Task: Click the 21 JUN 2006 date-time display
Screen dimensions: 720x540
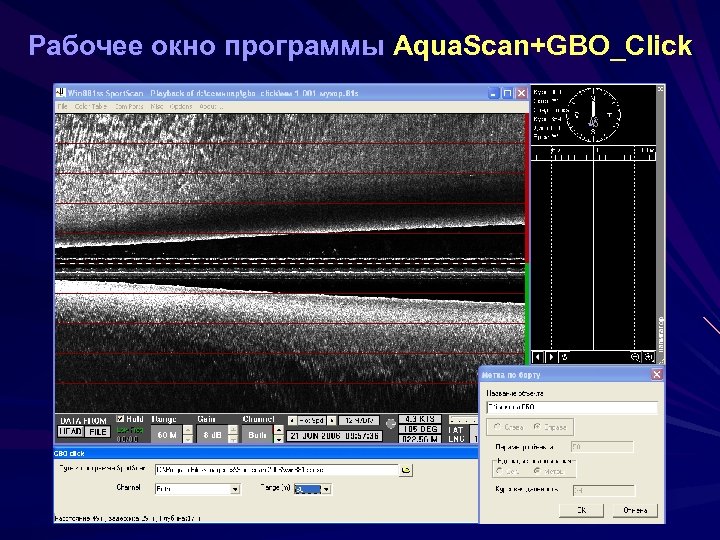Action: pos(334,436)
